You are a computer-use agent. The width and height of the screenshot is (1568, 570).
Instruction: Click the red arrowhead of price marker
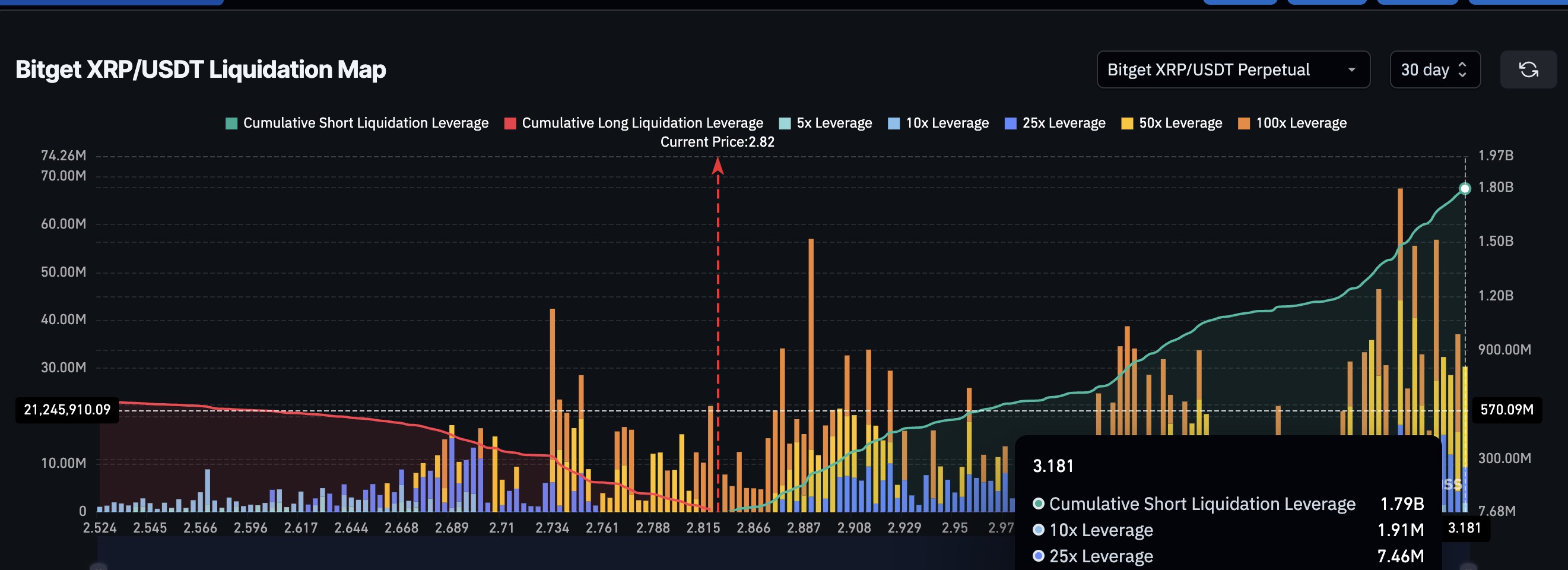click(718, 166)
